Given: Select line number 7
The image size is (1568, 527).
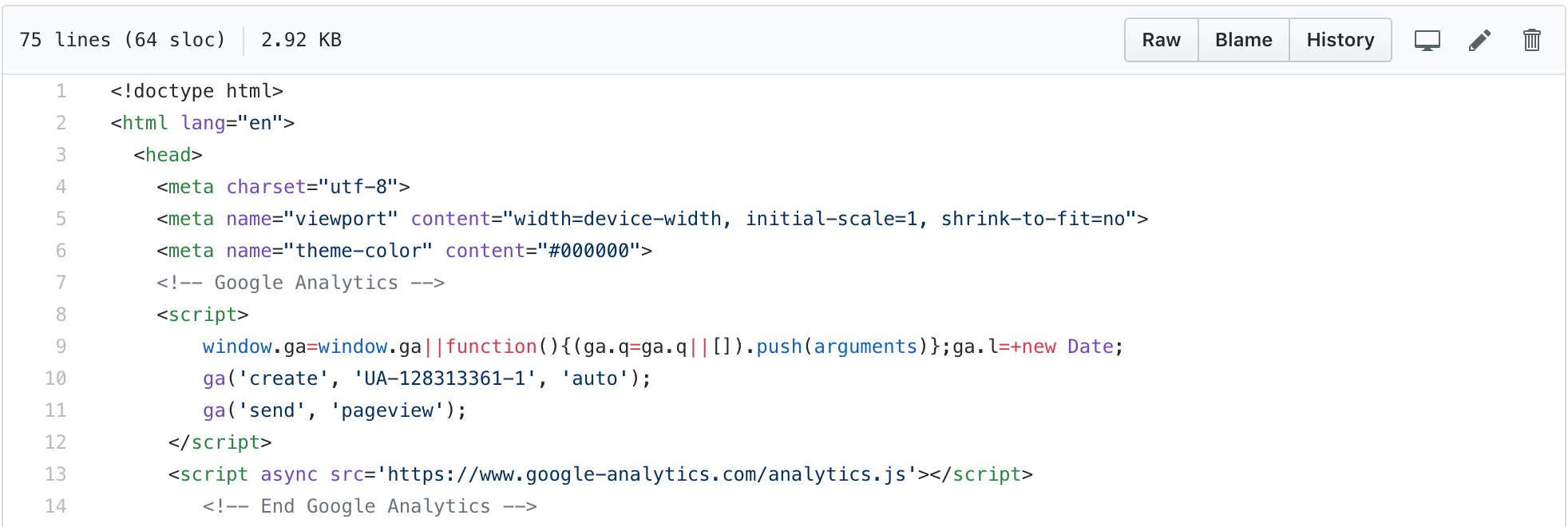Looking at the screenshot, I should (61, 283).
